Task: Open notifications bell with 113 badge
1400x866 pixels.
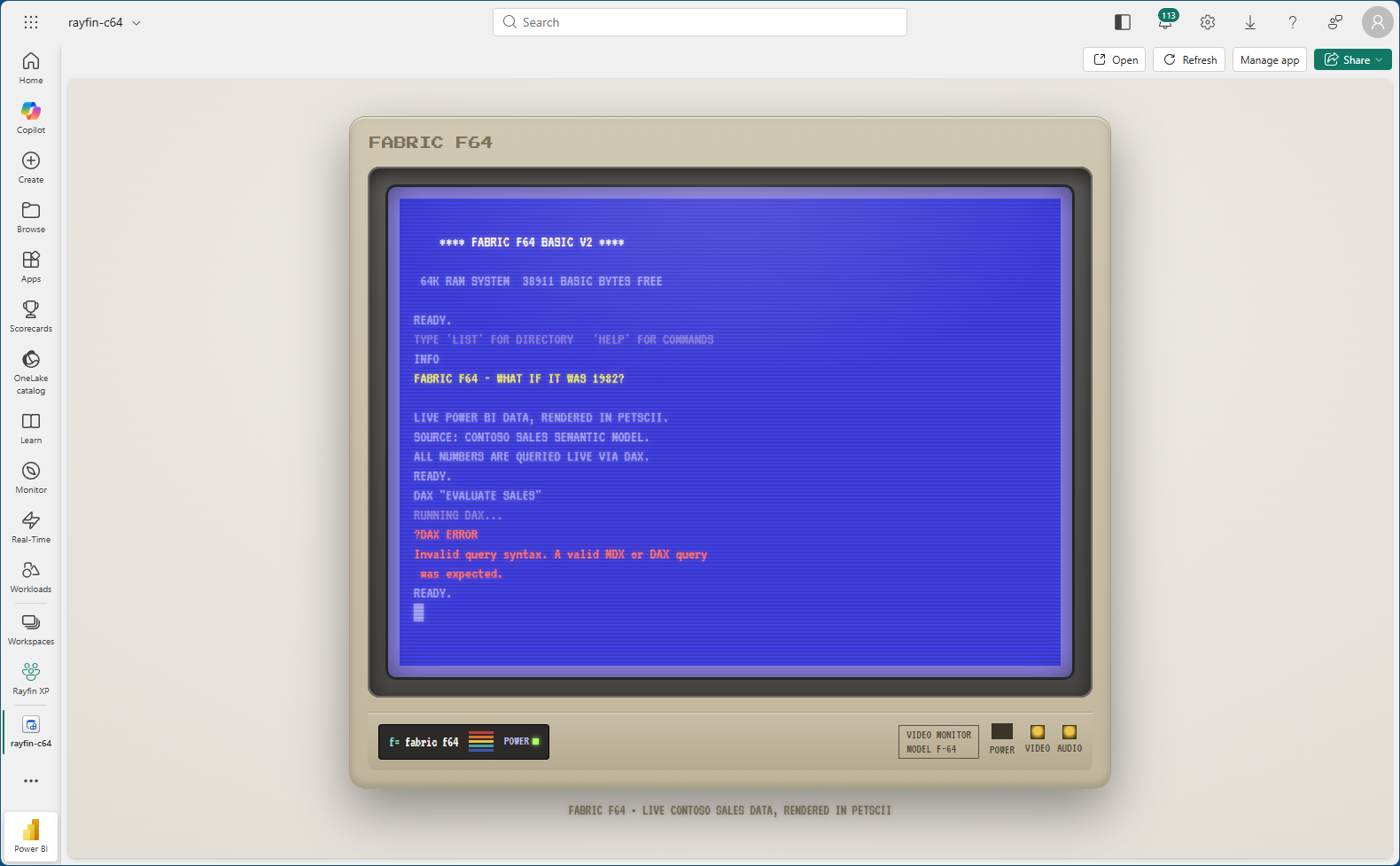Action: pyautogui.click(x=1165, y=22)
